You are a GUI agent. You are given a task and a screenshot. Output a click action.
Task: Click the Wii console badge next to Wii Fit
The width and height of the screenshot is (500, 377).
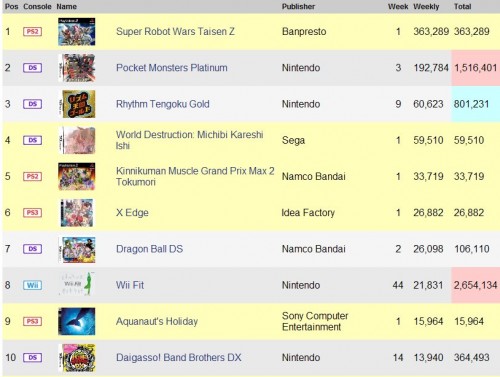[x=32, y=285]
